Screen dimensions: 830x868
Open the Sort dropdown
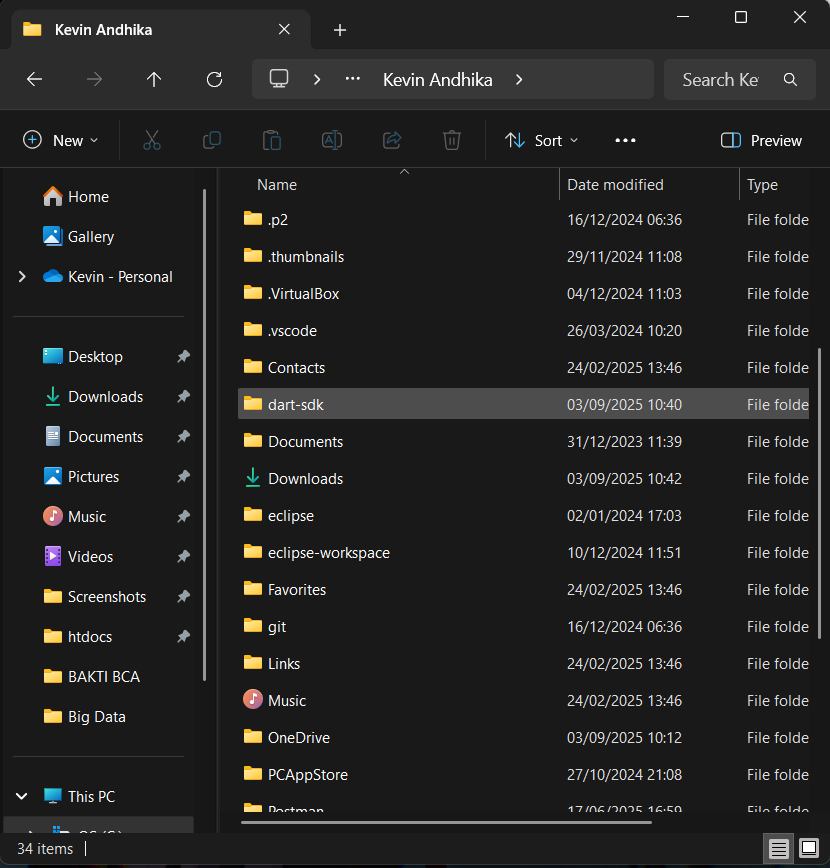pos(540,140)
